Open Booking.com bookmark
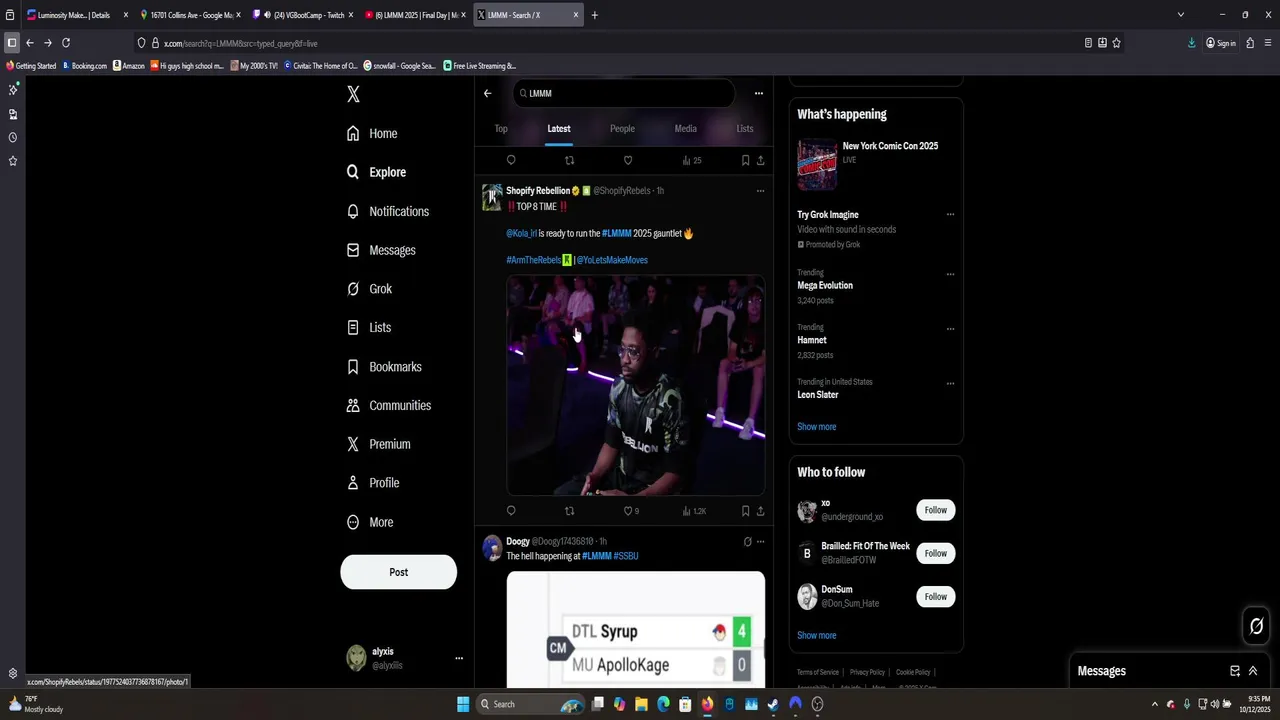 point(84,66)
